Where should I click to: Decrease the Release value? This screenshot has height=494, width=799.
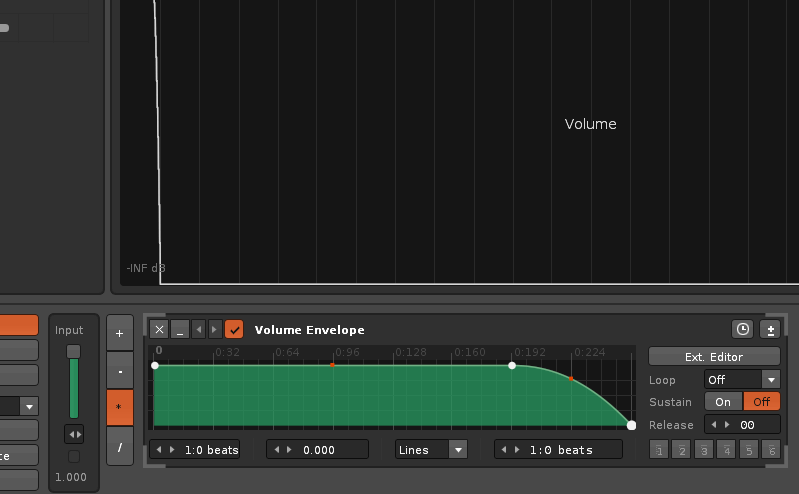point(714,425)
